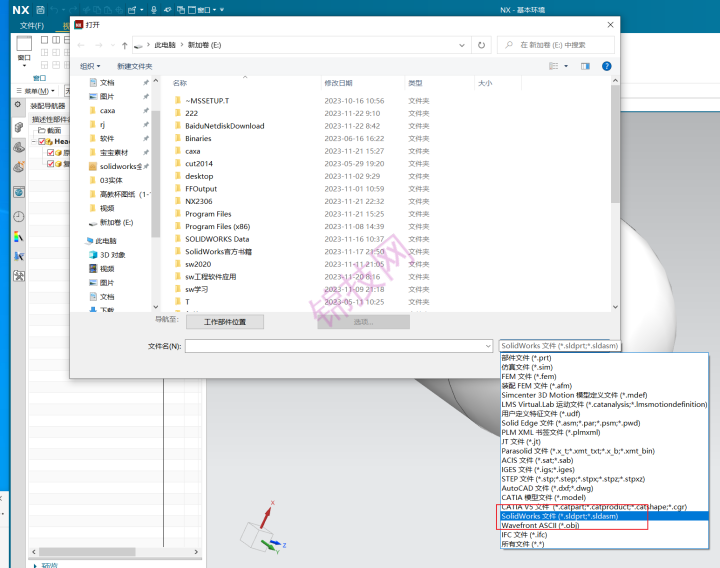Image resolution: width=720 pixels, height=568 pixels.
Task: Select the sw2020 folder
Action: pos(198,264)
